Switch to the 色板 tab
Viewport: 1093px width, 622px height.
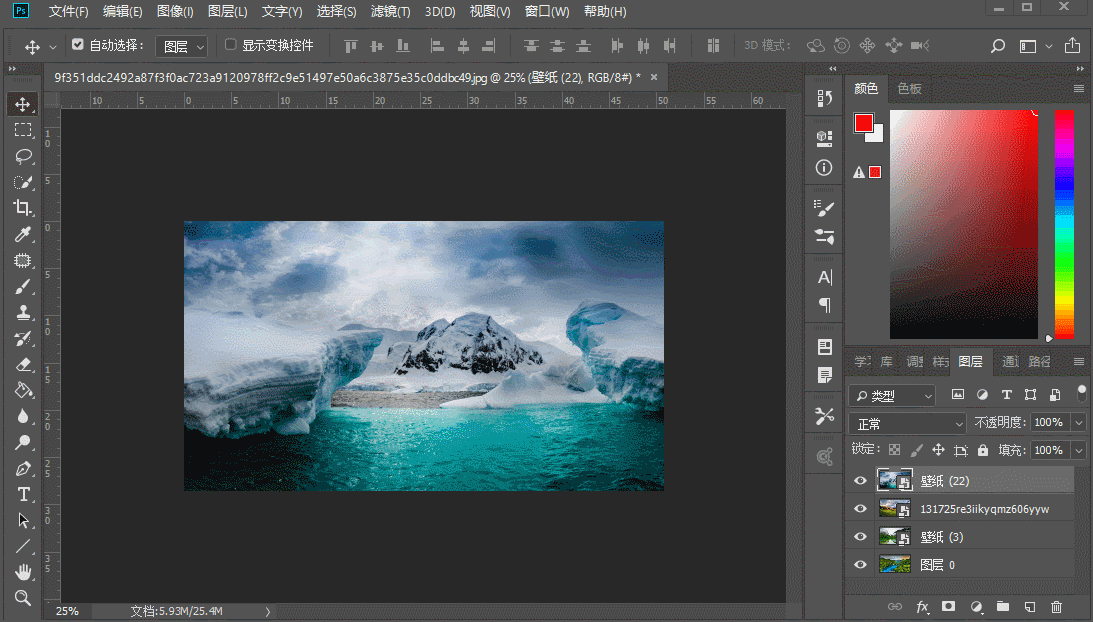pyautogui.click(x=909, y=88)
